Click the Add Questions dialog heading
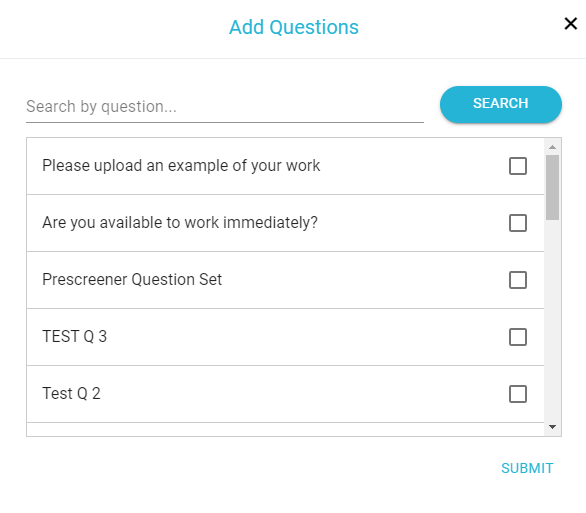Image resolution: width=586 pixels, height=513 pixels. [294, 27]
